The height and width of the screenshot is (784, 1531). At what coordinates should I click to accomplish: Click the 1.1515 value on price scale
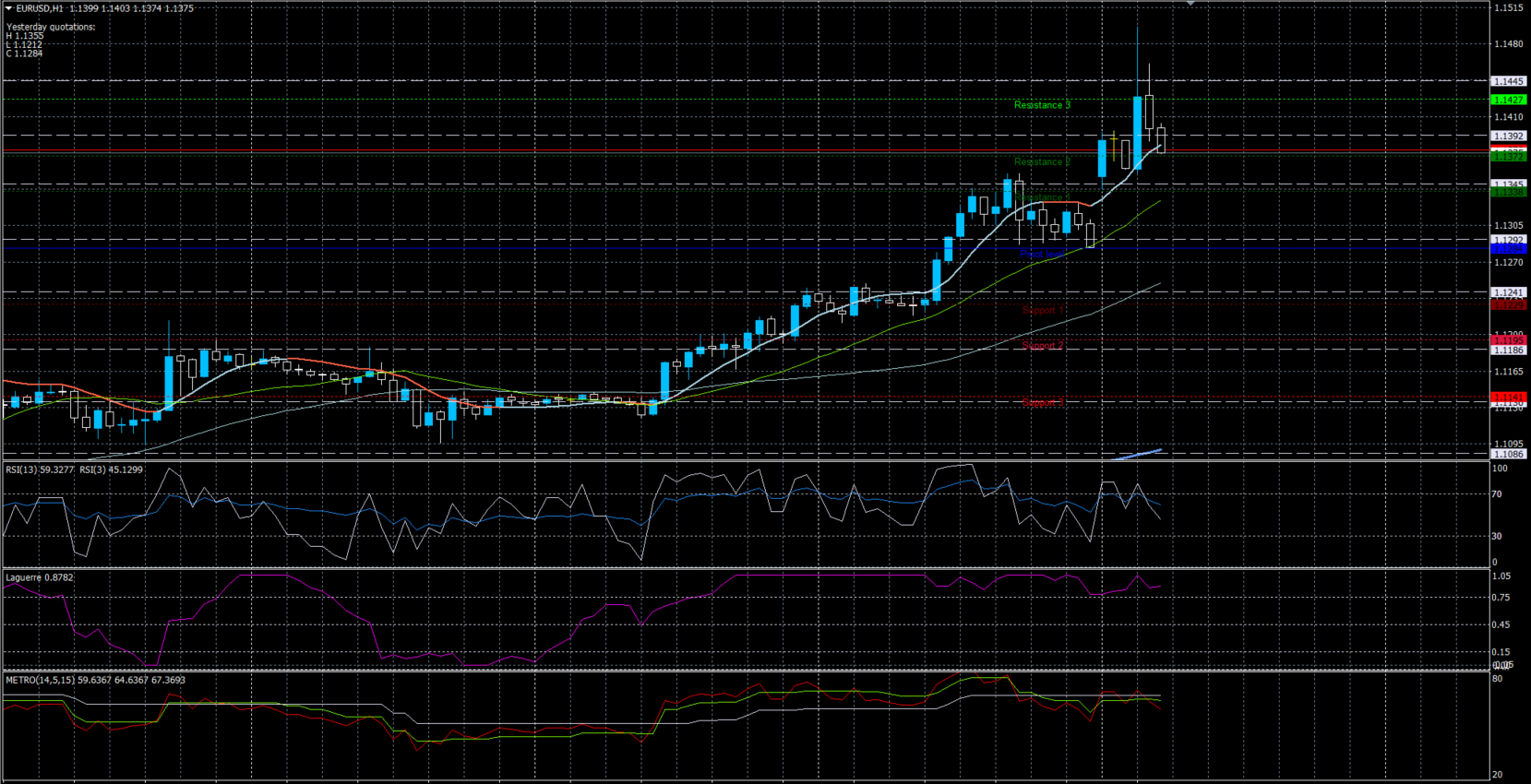pyautogui.click(x=1509, y=7)
